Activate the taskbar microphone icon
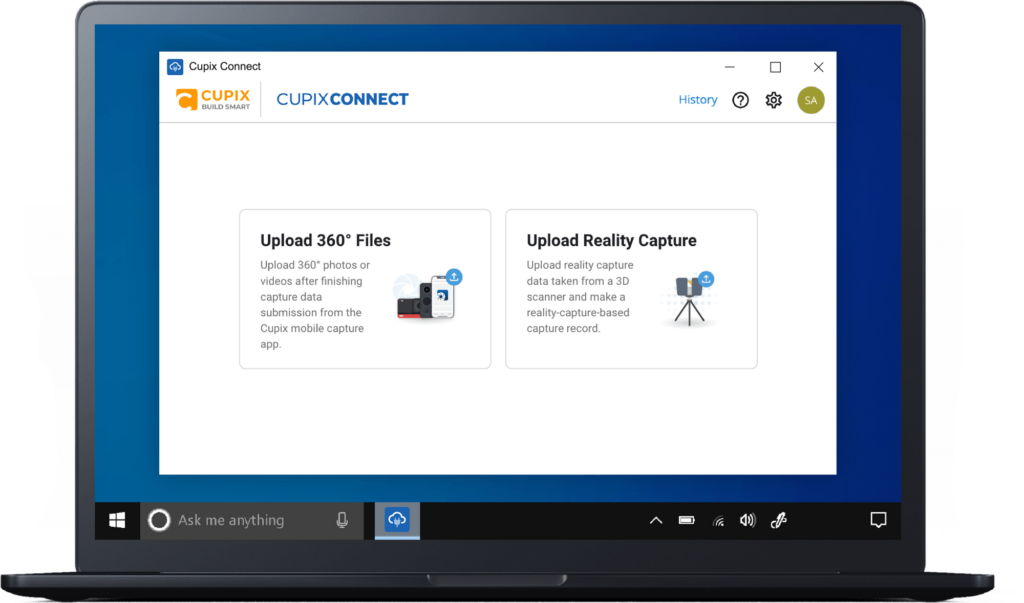 point(342,520)
